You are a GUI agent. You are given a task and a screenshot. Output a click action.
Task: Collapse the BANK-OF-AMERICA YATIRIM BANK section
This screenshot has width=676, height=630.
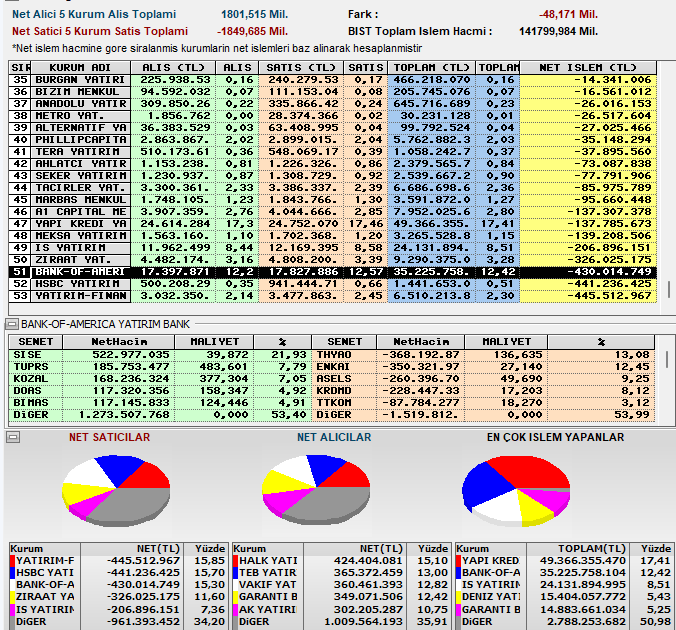tap(12, 324)
